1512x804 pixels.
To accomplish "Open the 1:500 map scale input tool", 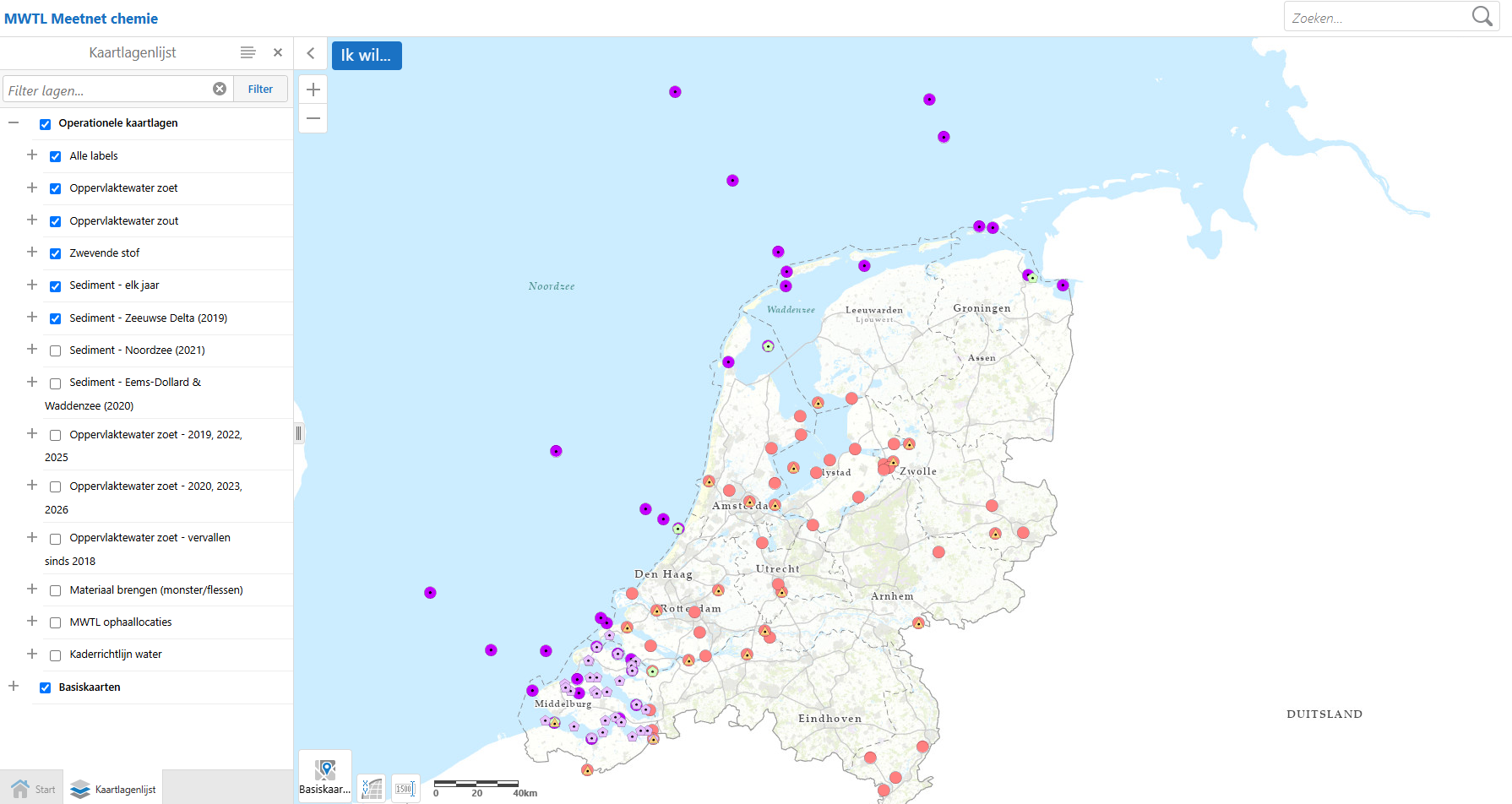I will coord(405,789).
